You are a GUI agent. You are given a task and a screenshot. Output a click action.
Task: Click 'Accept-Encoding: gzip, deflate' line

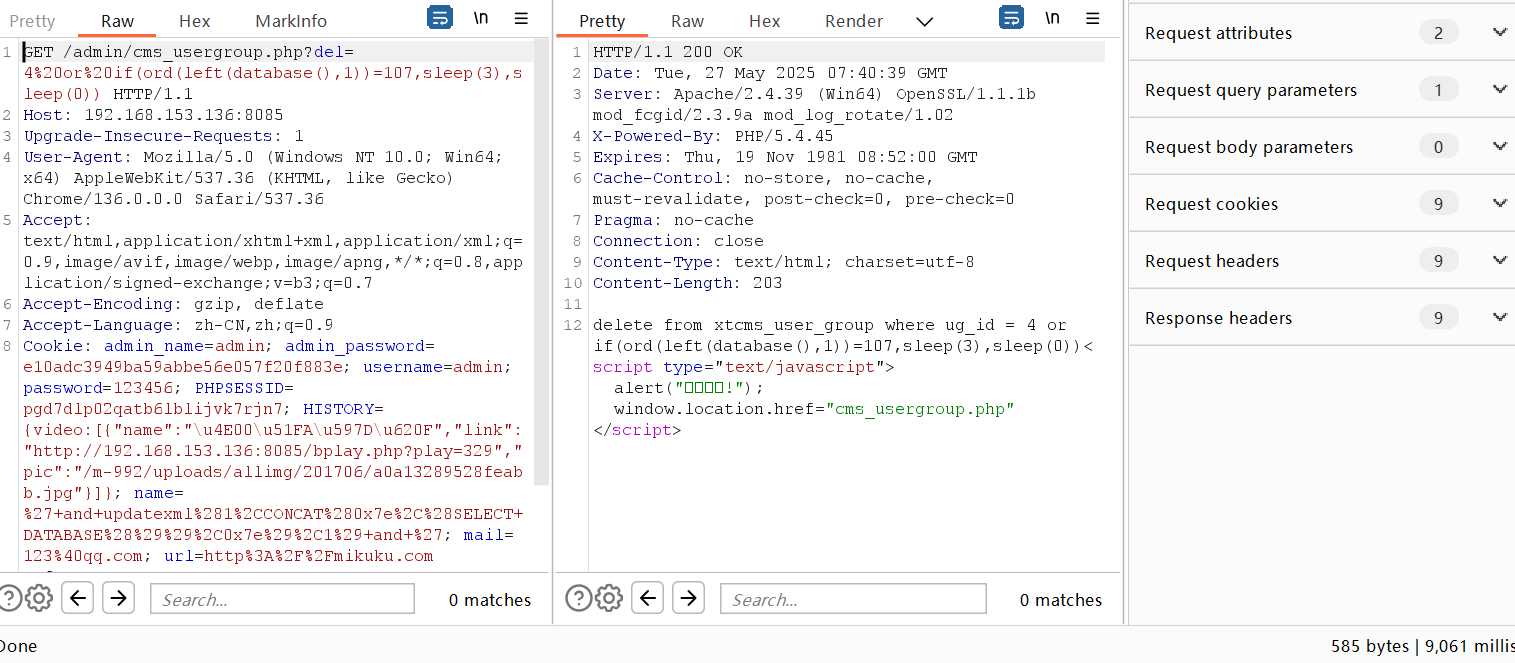pyautogui.click(x=173, y=304)
